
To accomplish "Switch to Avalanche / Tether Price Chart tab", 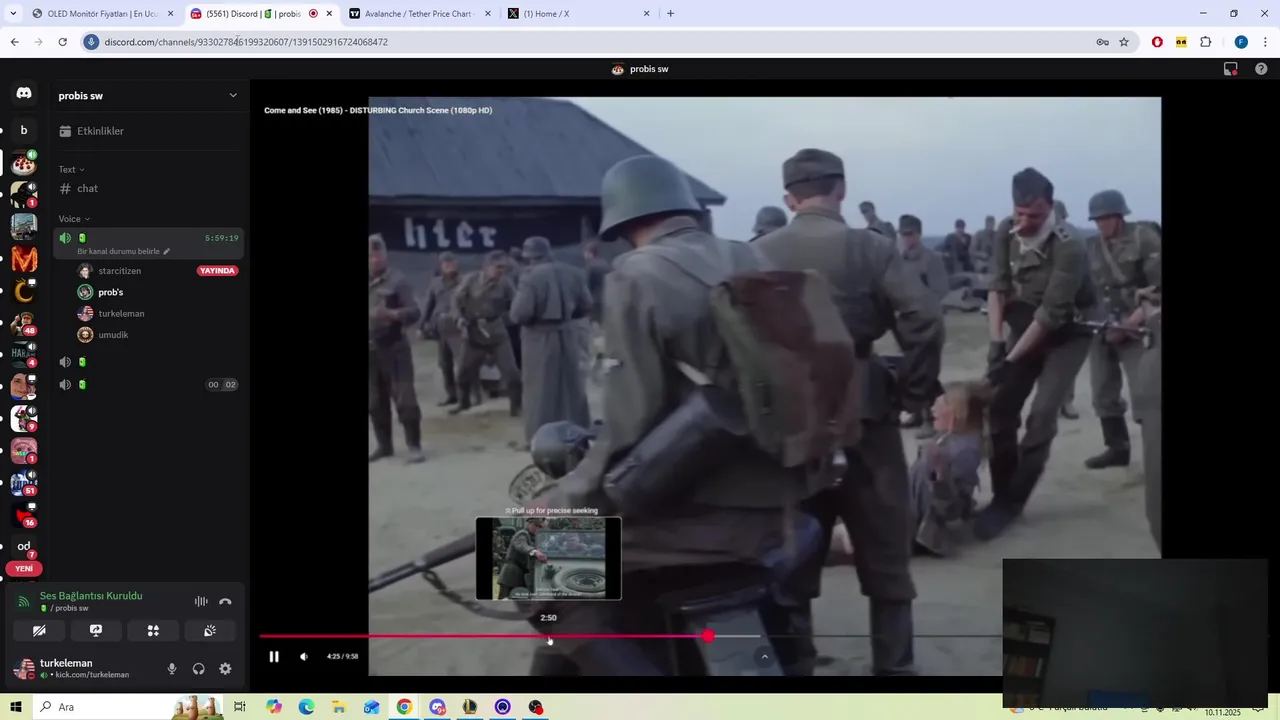I will pos(420,14).
